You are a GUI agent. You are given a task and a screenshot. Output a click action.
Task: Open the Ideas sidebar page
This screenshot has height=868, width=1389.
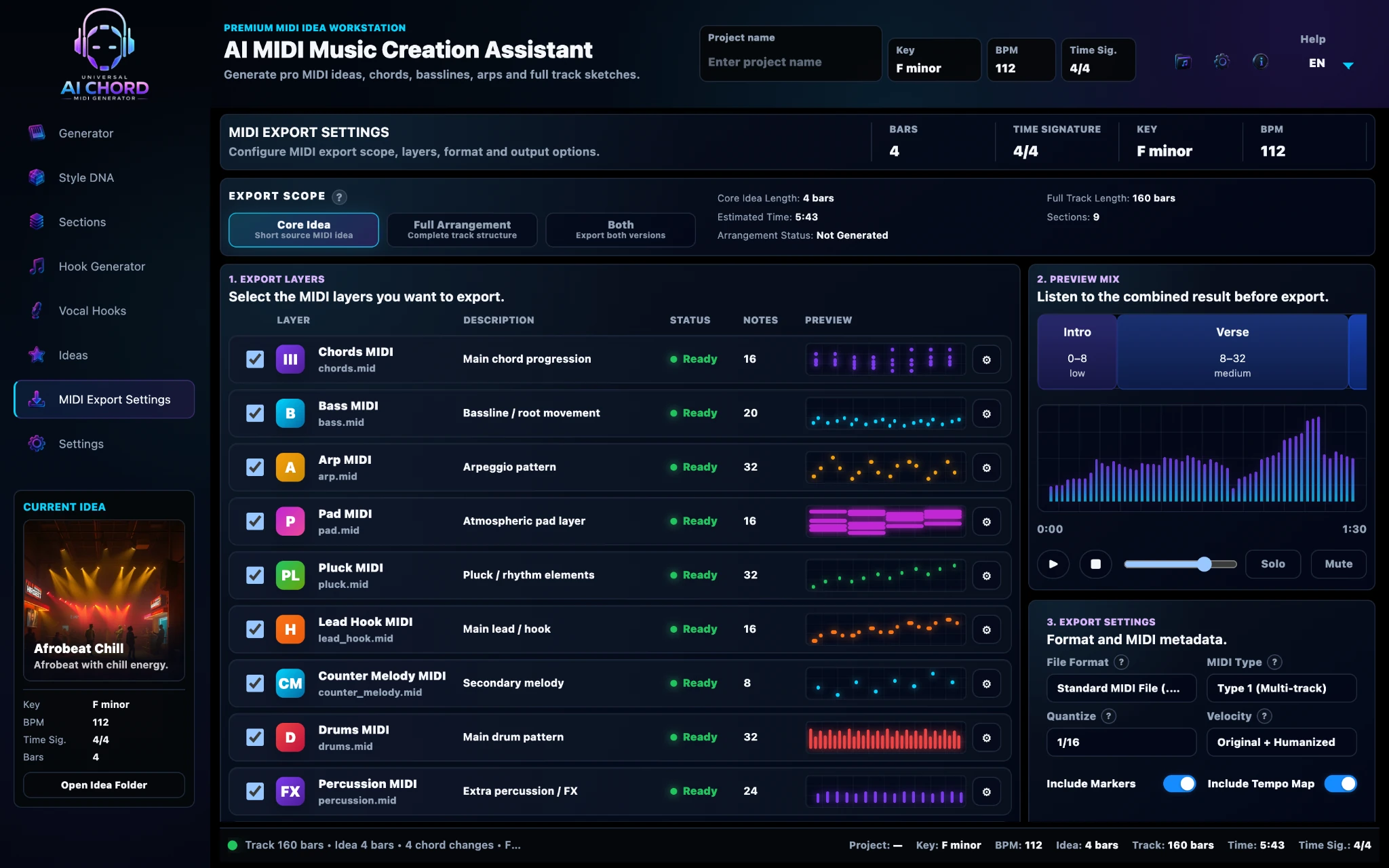click(104, 355)
